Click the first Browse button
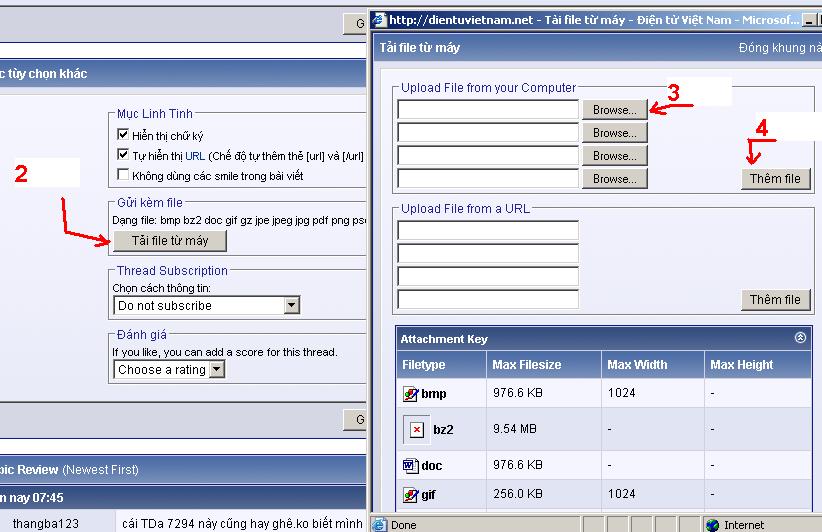This screenshot has width=822, height=532. click(614, 110)
